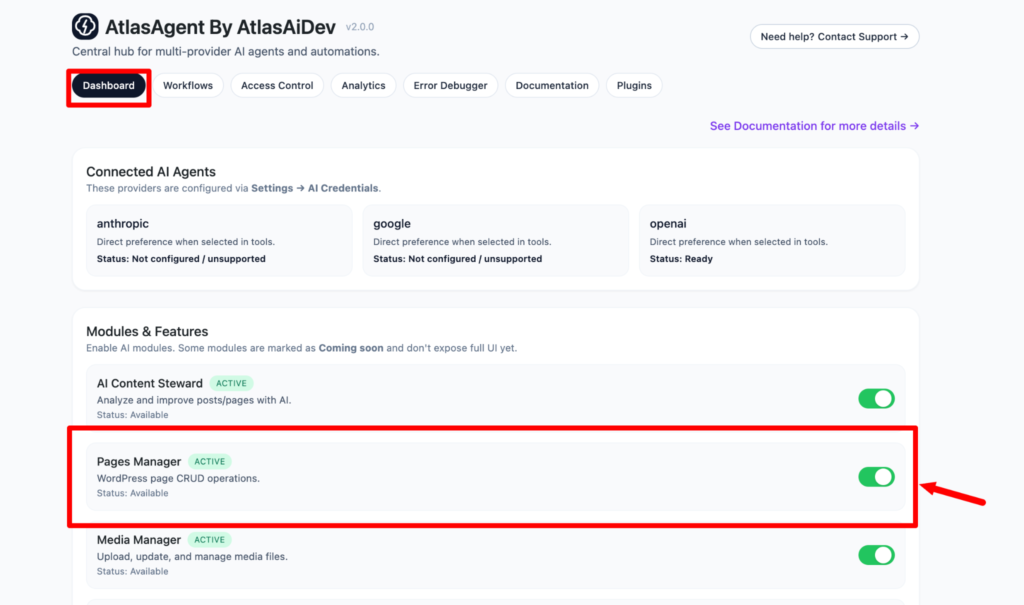Viewport: 1024px width, 605px height.
Task: Open See Documentation for more details link
Action: pyautogui.click(x=814, y=126)
